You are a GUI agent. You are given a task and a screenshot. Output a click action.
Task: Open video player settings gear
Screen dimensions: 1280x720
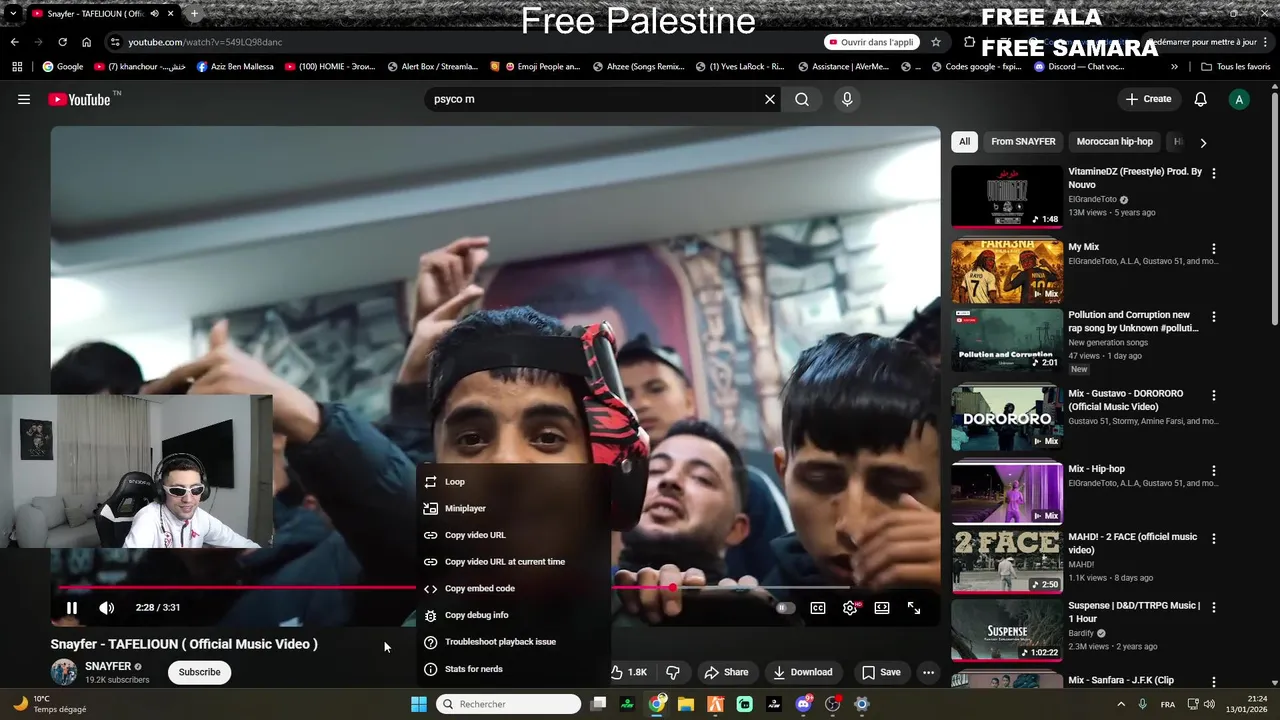coord(850,607)
